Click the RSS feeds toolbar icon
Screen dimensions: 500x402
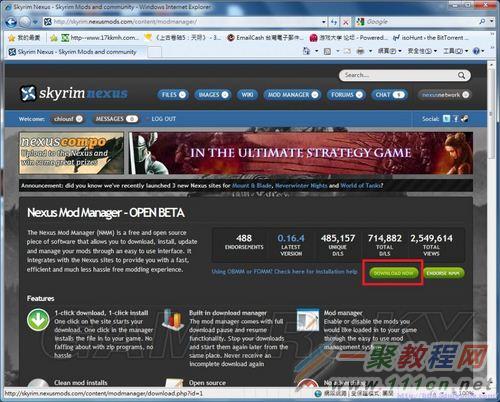327,51
